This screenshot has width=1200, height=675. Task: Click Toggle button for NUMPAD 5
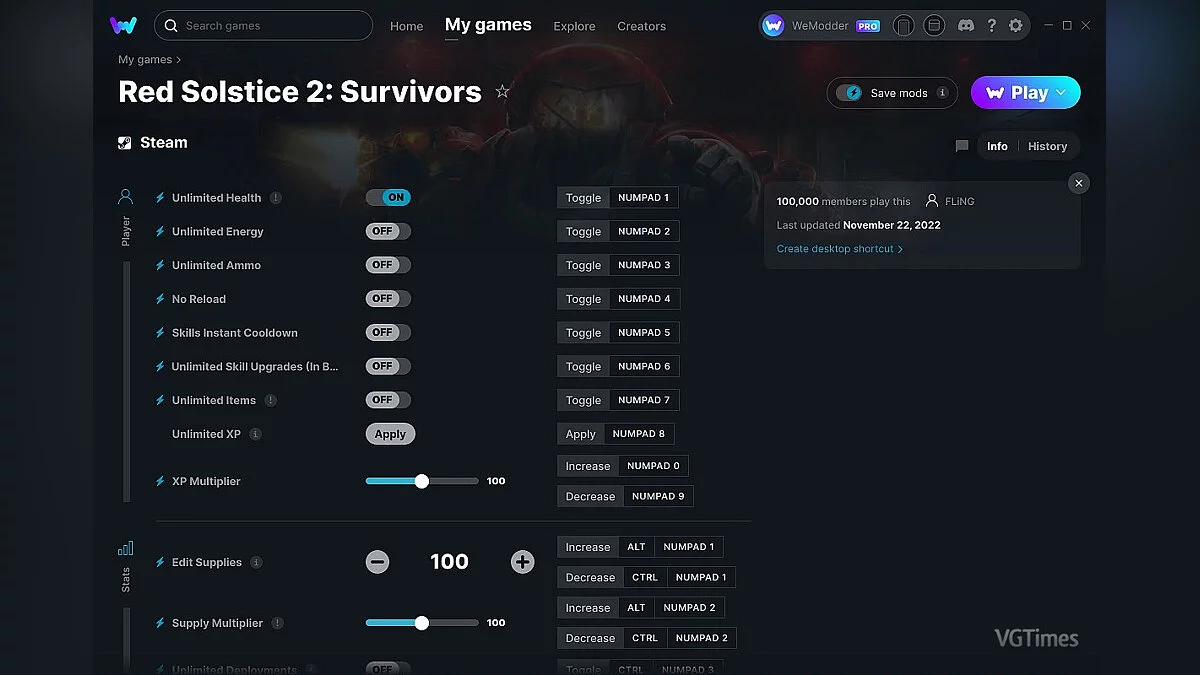[x=583, y=333]
